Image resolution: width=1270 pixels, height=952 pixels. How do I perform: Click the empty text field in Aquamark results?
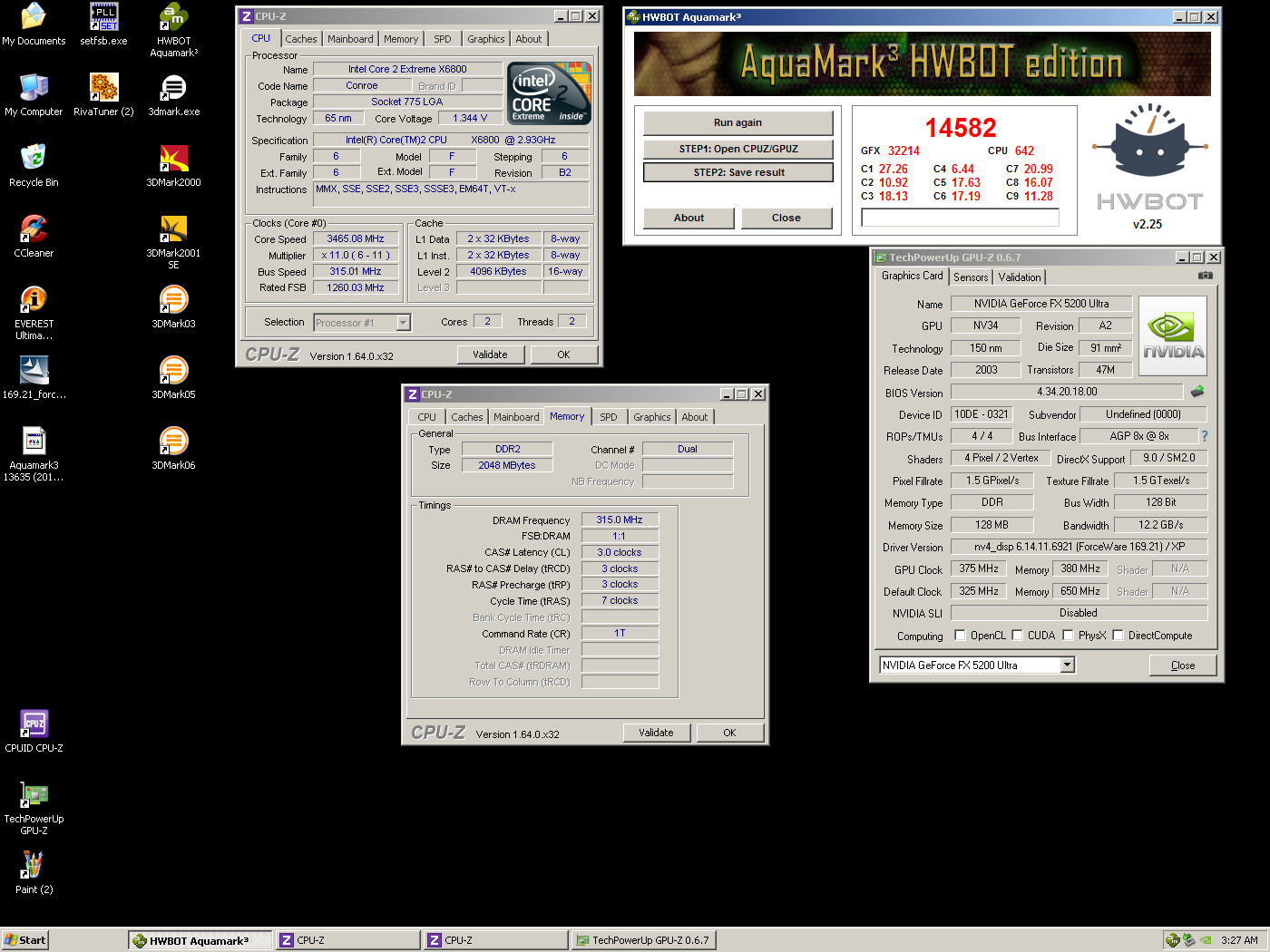tap(960, 218)
